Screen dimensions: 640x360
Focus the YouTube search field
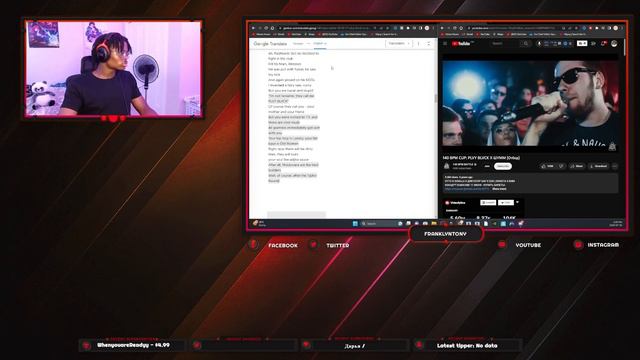tap(505, 43)
